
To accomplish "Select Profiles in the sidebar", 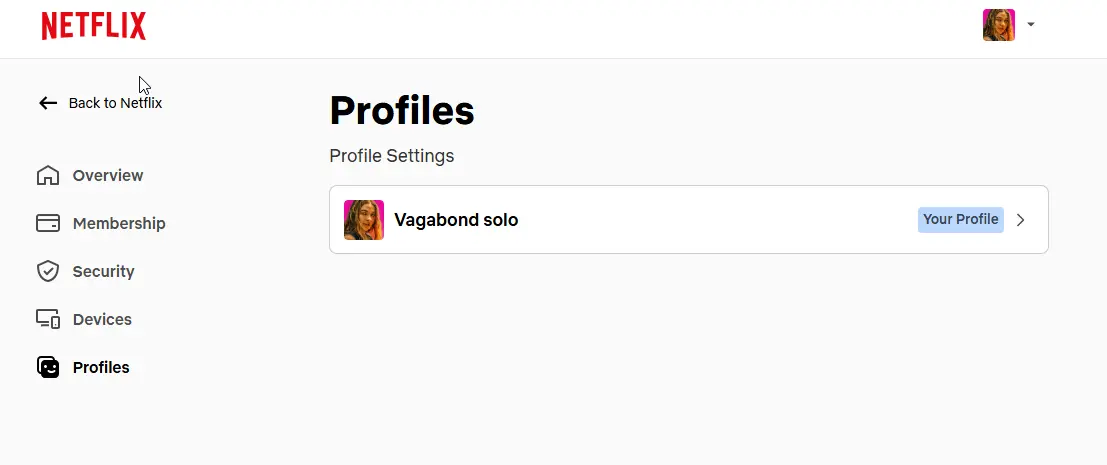I will pyautogui.click(x=101, y=367).
